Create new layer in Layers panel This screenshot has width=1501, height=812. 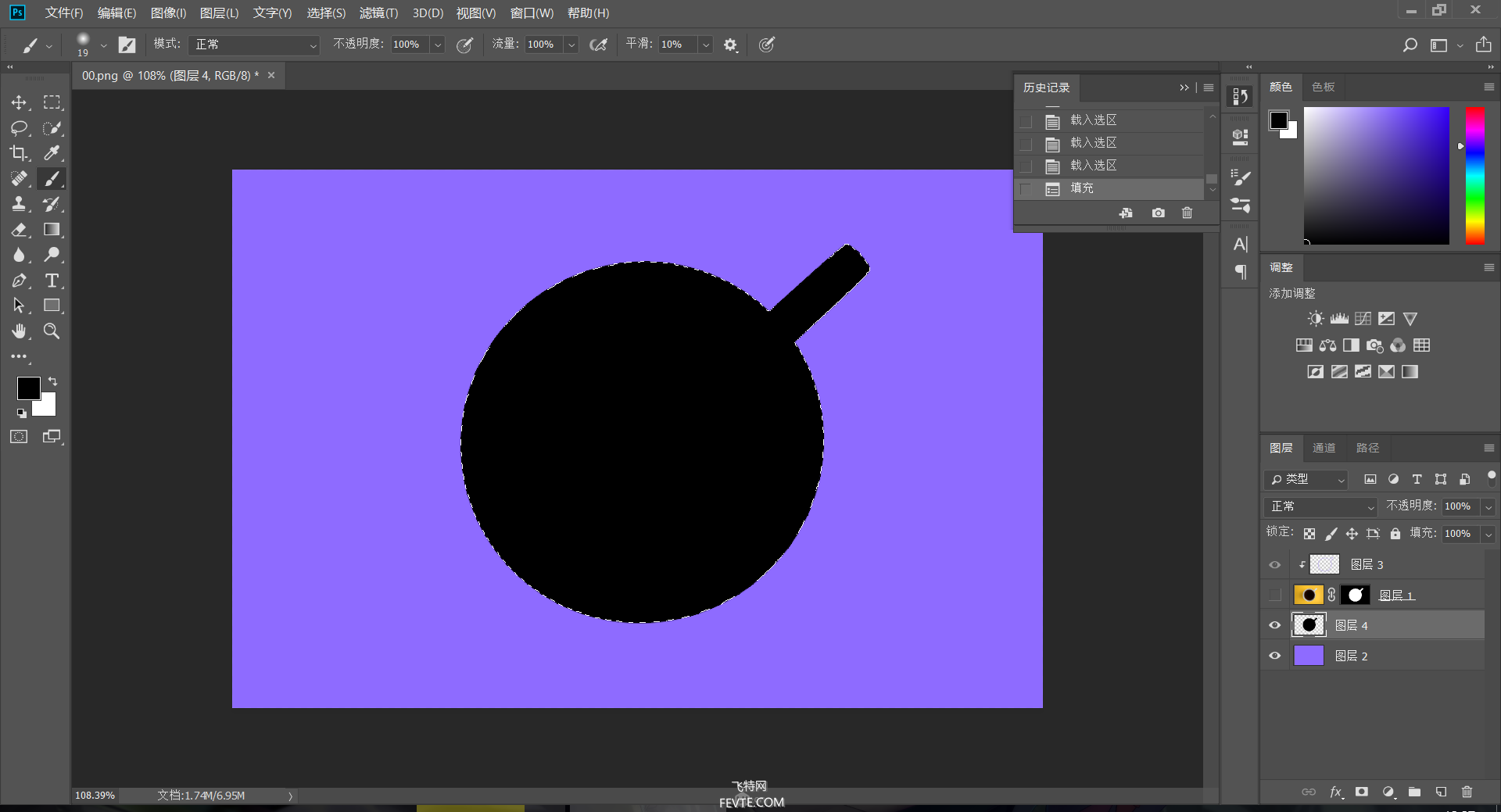click(x=1441, y=792)
